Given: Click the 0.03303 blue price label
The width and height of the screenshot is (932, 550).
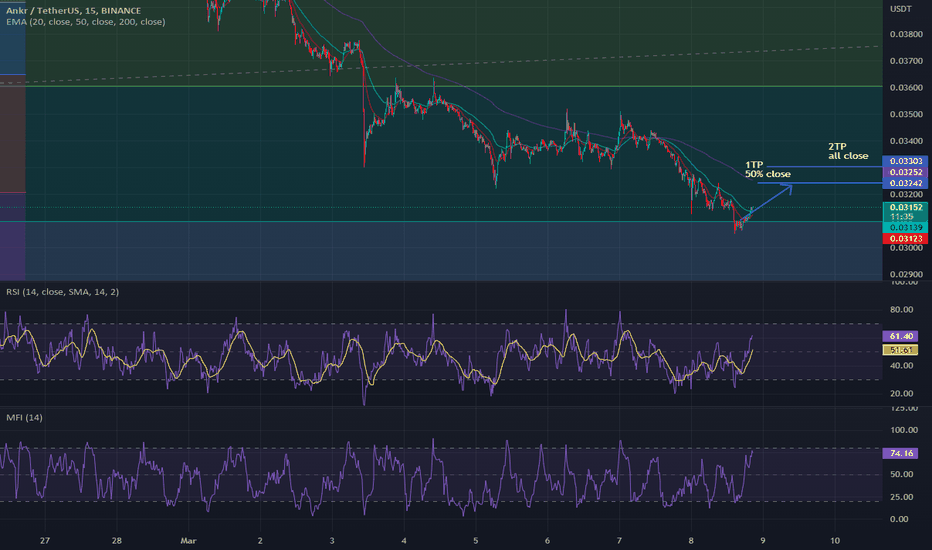Looking at the screenshot, I should (x=905, y=161).
